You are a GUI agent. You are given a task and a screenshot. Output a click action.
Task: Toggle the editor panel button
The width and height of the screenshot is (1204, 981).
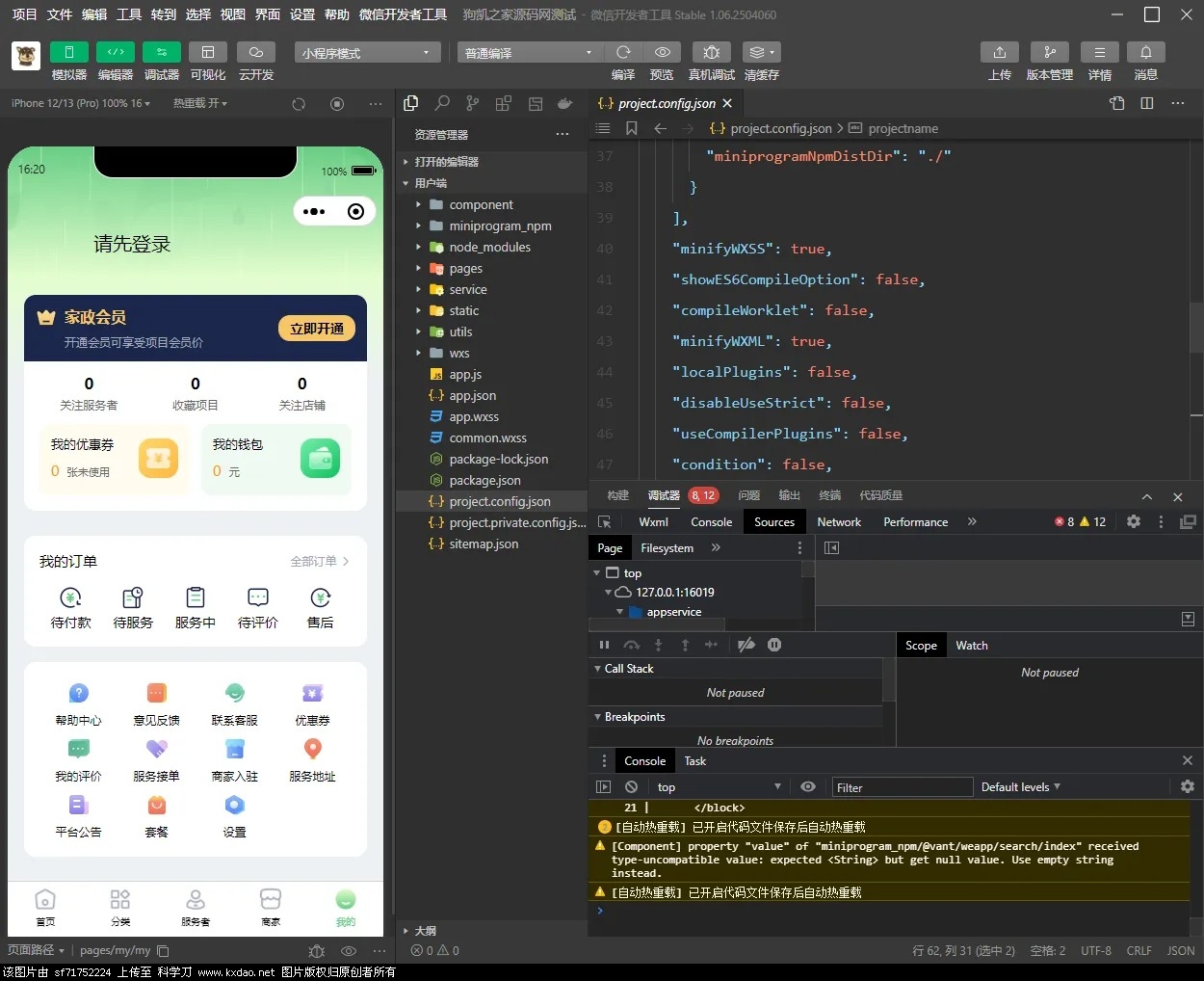click(115, 53)
